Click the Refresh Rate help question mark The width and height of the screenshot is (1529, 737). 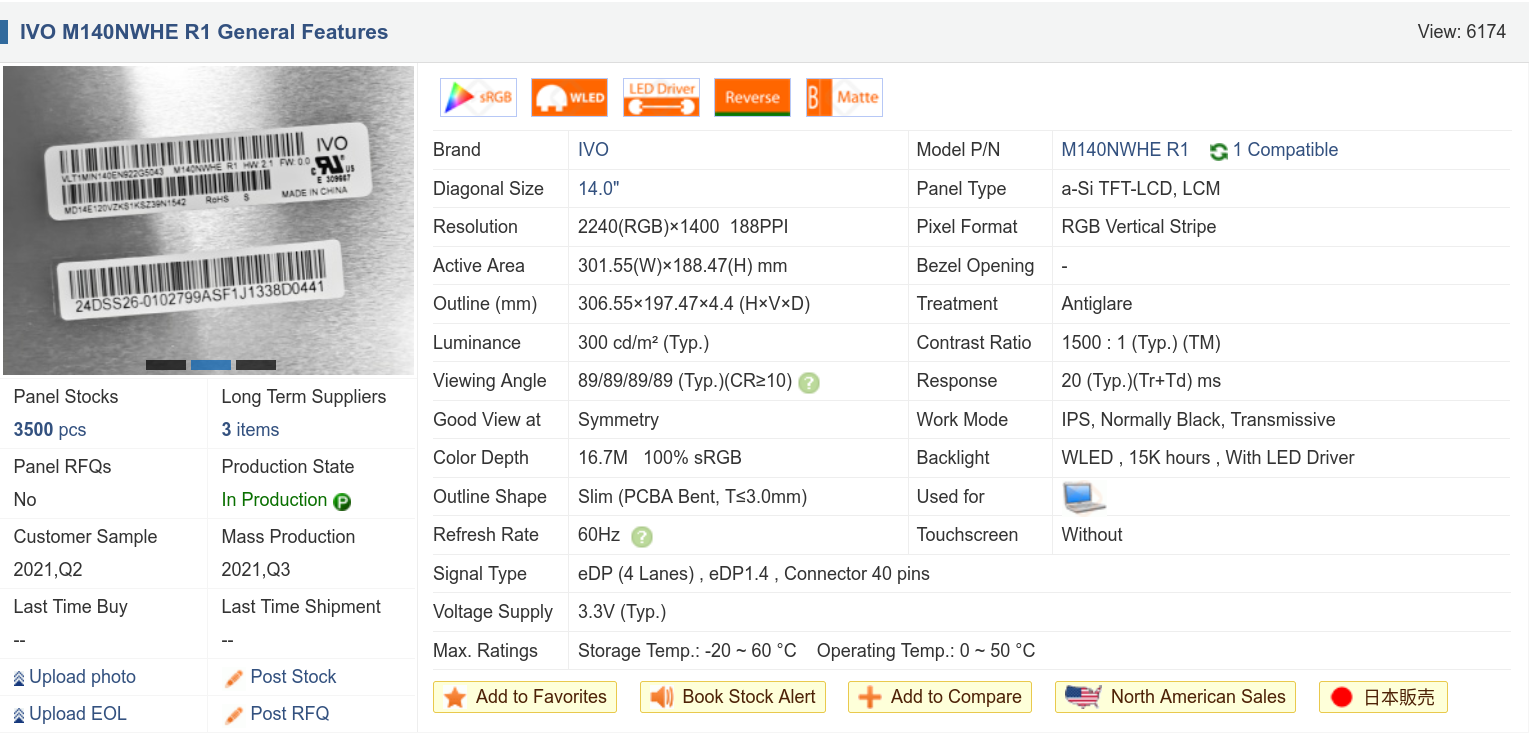tap(642, 536)
